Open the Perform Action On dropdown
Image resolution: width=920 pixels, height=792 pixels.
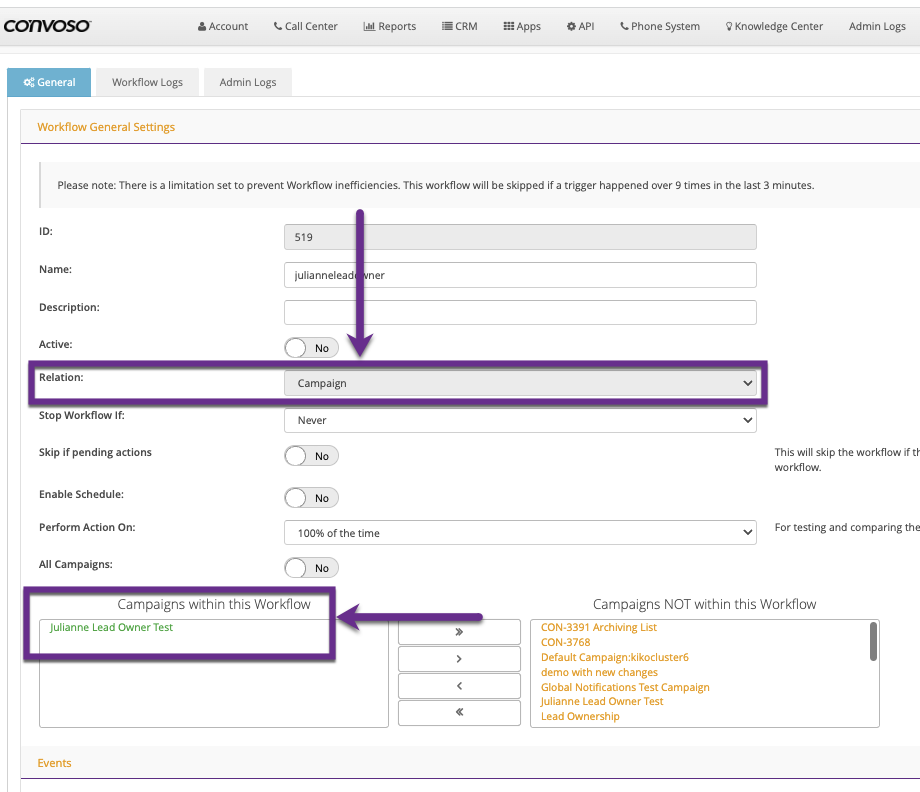coord(520,533)
